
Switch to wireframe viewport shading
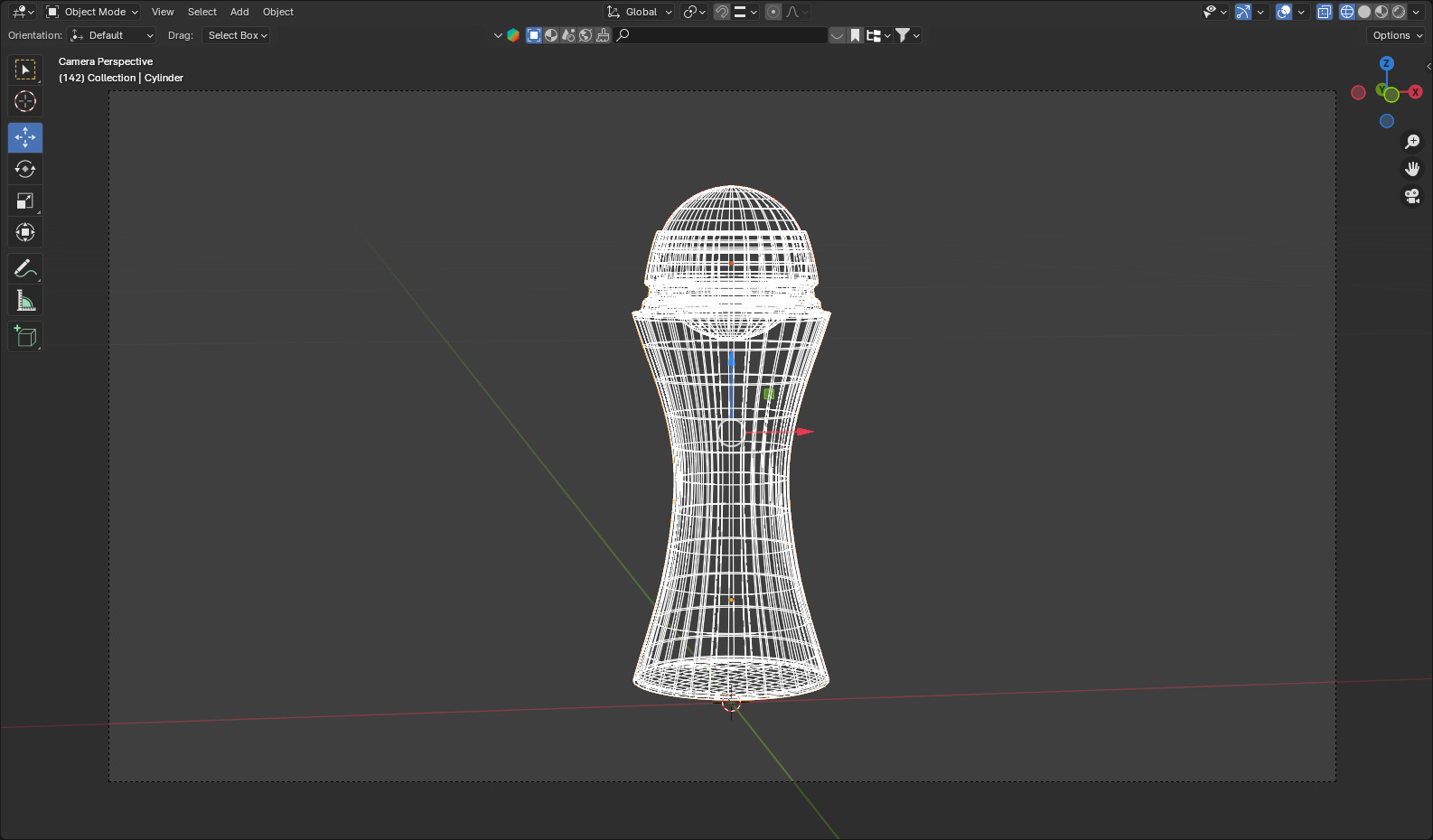tap(1347, 12)
